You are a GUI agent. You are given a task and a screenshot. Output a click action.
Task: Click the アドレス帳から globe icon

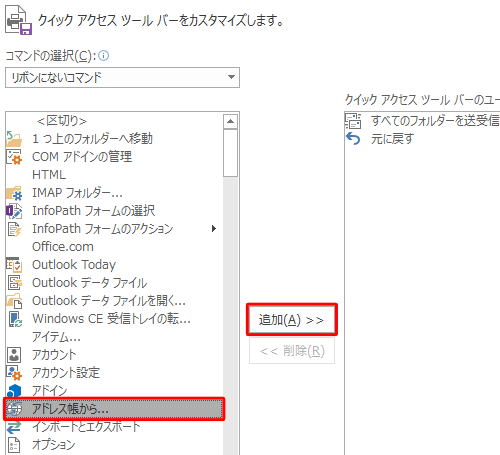(14, 409)
